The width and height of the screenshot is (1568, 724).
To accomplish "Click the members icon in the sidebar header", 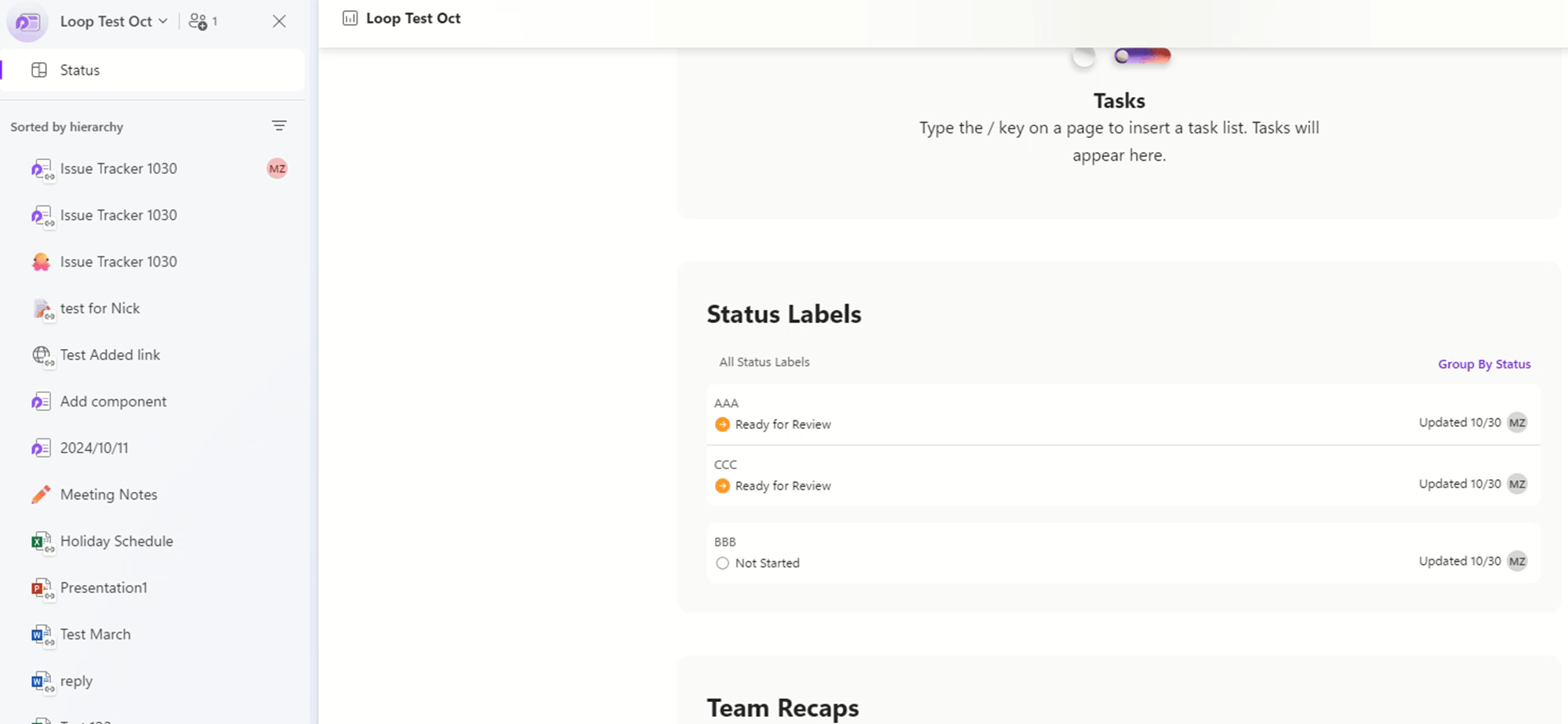I will pyautogui.click(x=199, y=21).
